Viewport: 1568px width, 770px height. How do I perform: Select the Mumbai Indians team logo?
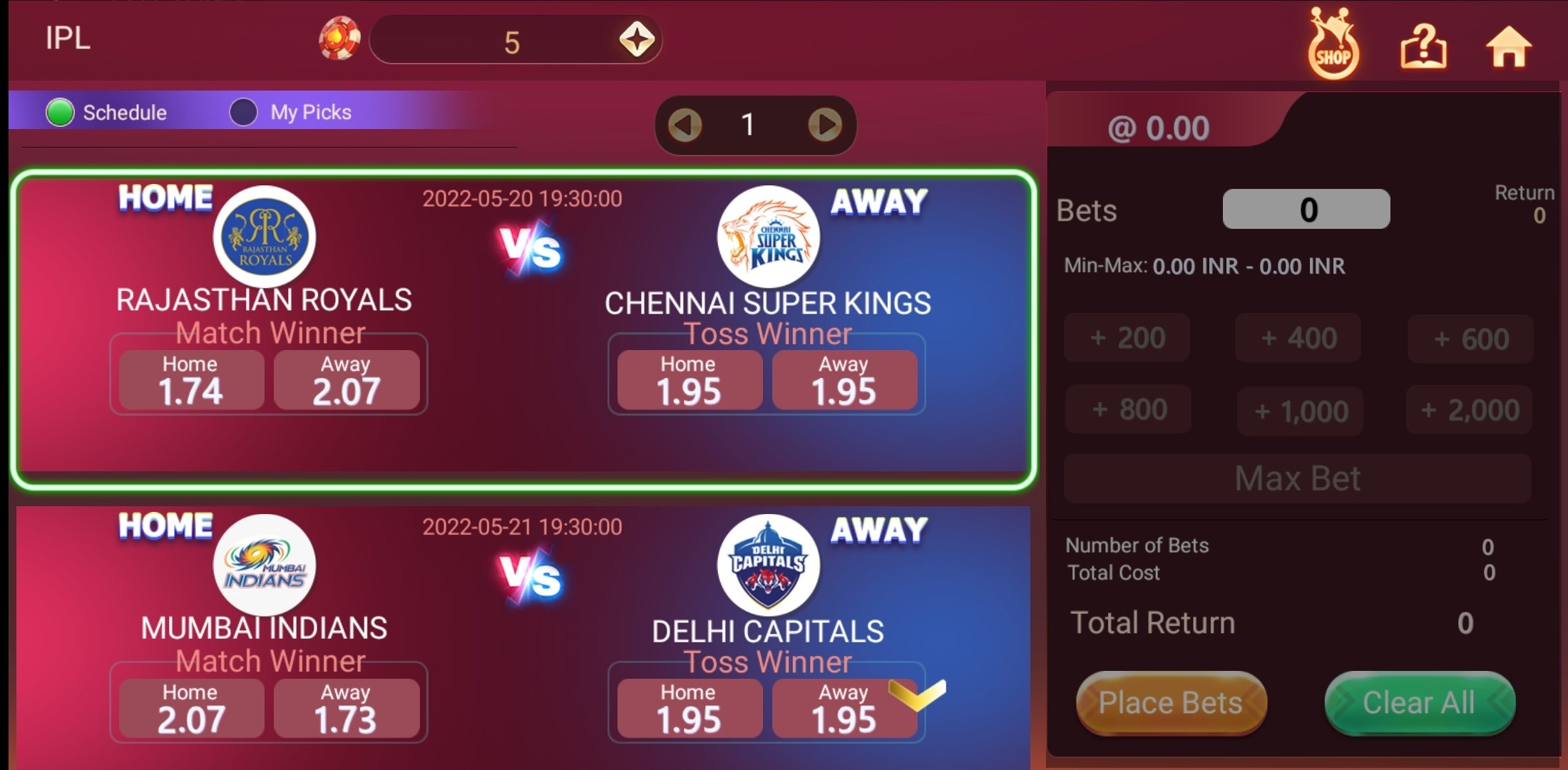pyautogui.click(x=265, y=565)
